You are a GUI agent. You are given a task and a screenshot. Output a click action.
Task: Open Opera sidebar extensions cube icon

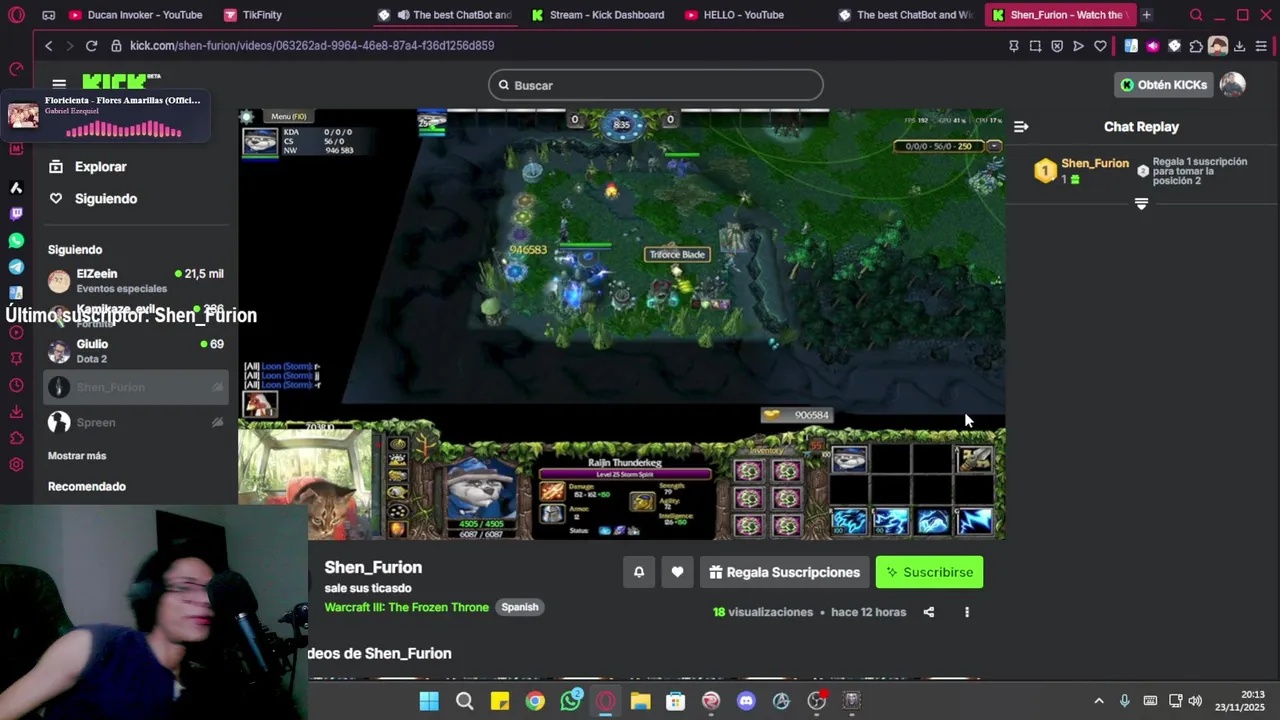16,438
